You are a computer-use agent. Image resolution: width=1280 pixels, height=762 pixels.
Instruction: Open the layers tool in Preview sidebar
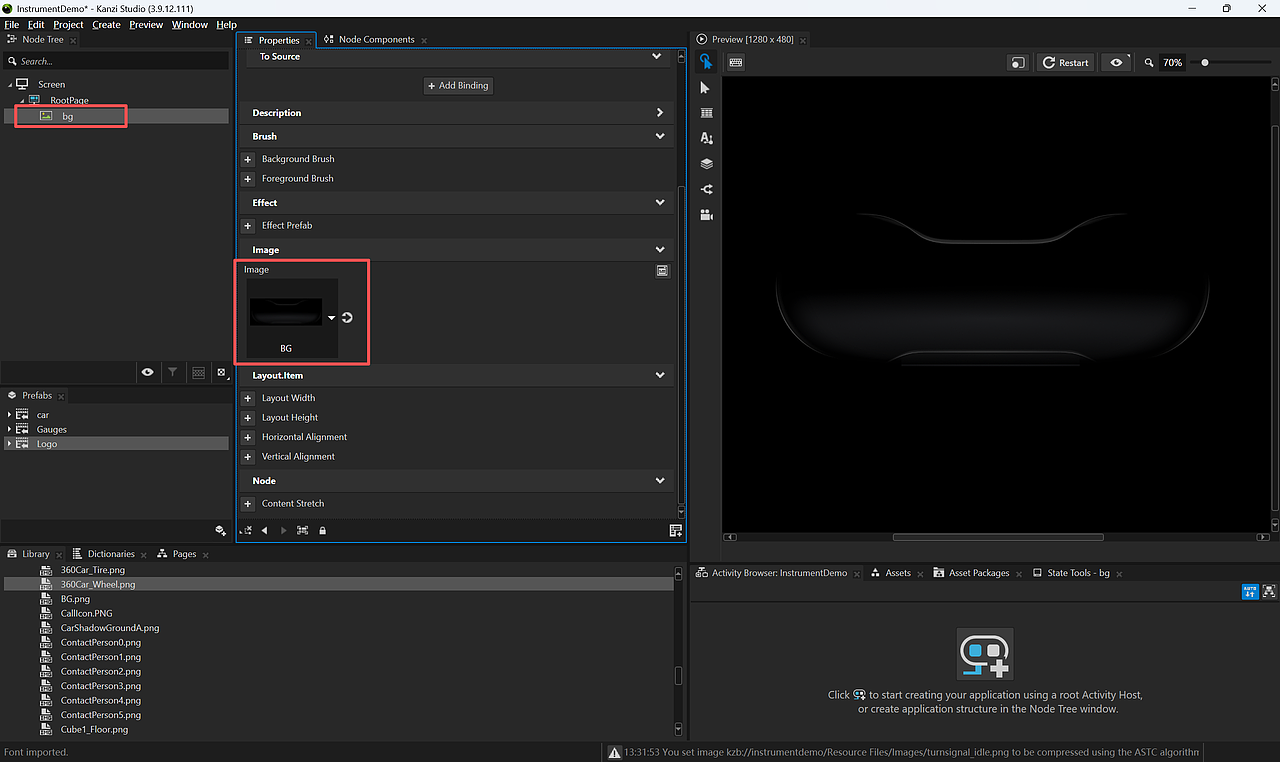(x=706, y=163)
